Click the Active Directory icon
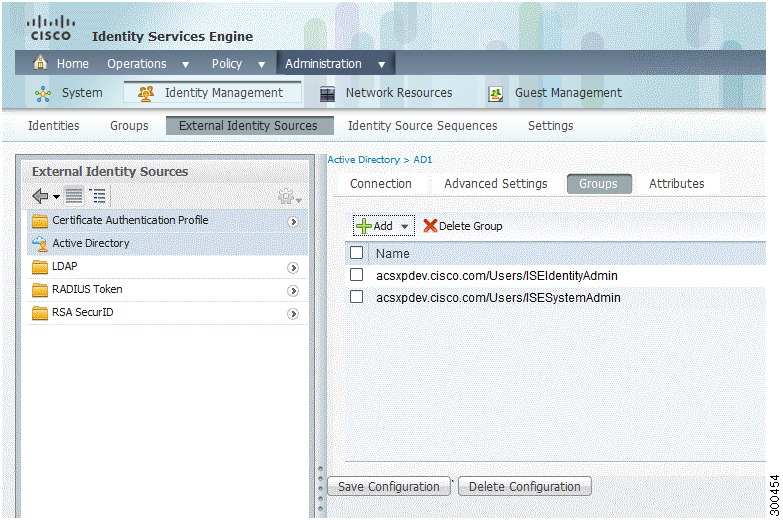 [x=40, y=243]
